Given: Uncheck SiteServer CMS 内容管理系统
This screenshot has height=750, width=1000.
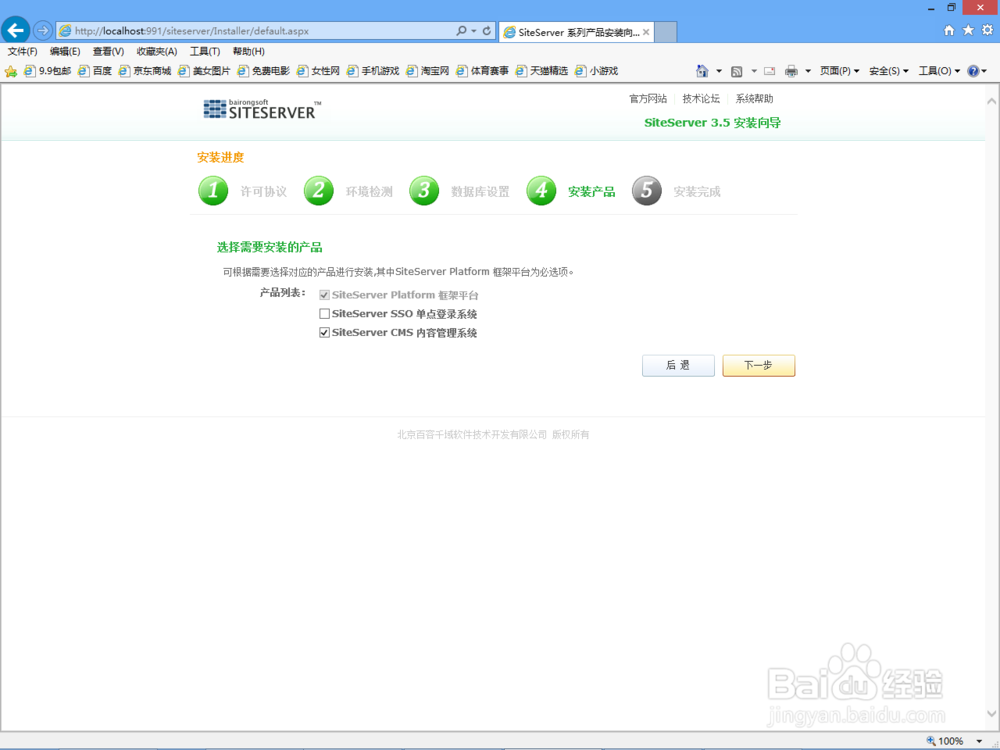Looking at the screenshot, I should (323, 332).
